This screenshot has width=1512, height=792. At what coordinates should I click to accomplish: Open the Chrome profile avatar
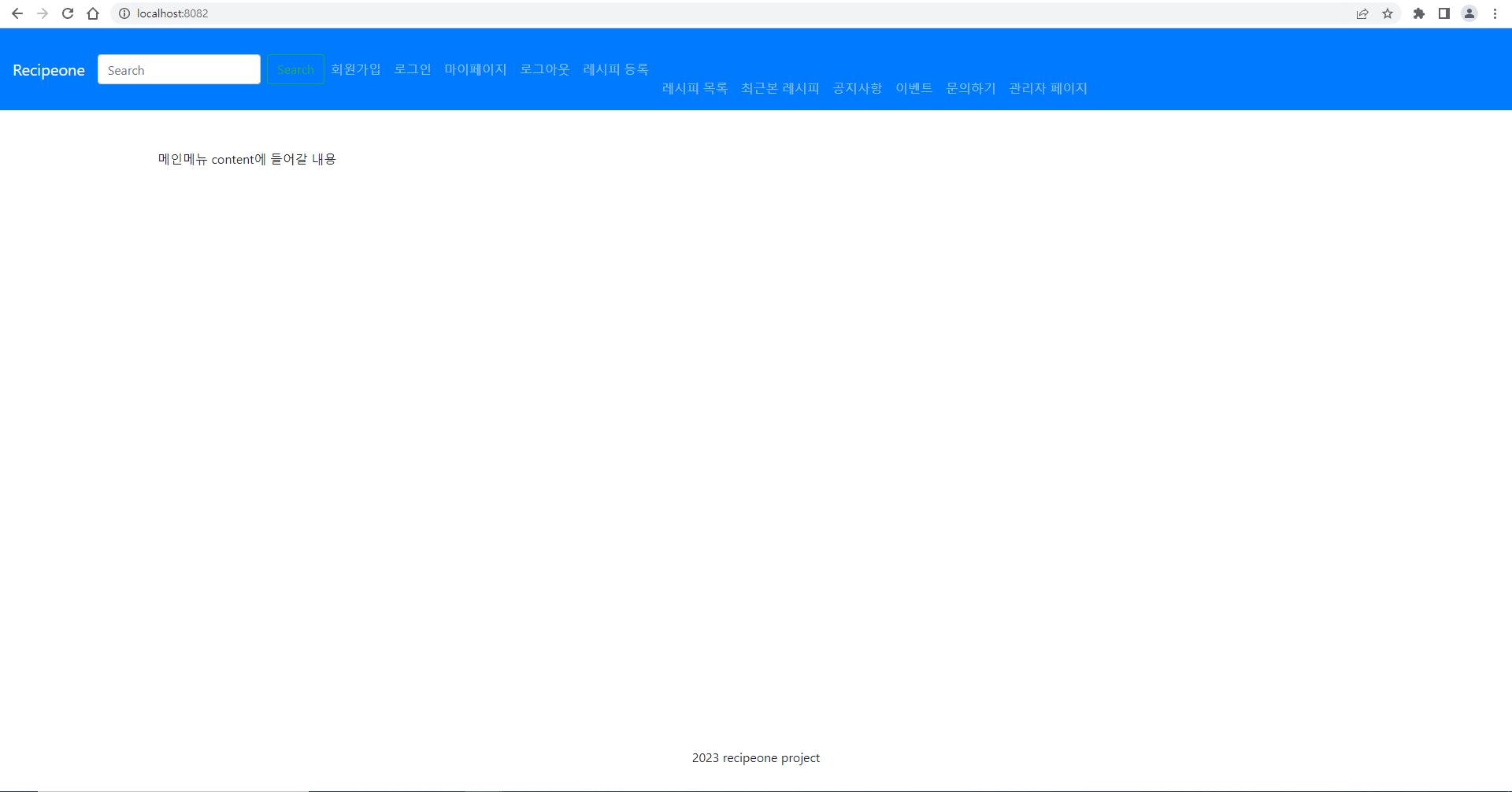[1469, 13]
